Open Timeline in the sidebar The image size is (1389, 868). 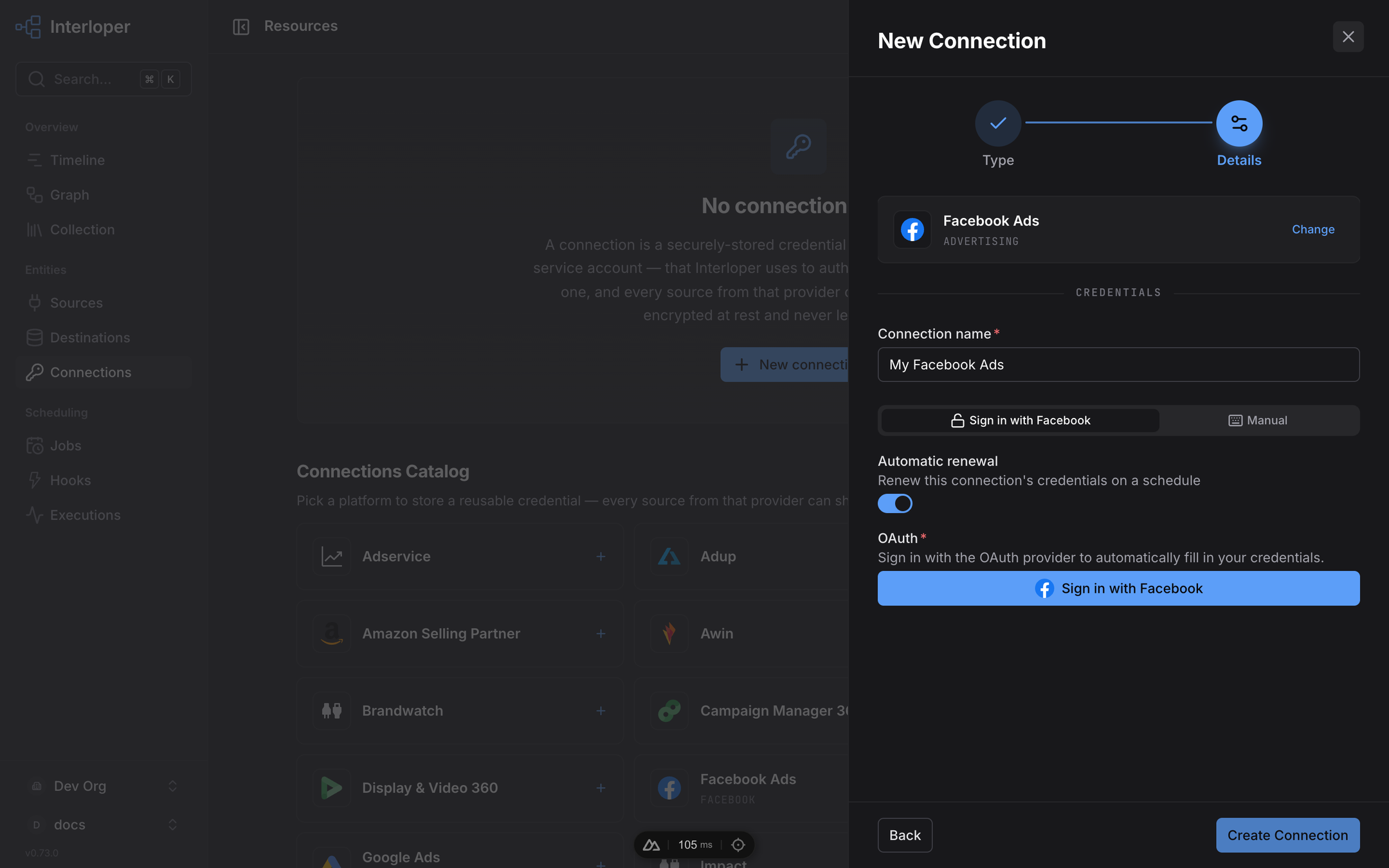click(104, 160)
